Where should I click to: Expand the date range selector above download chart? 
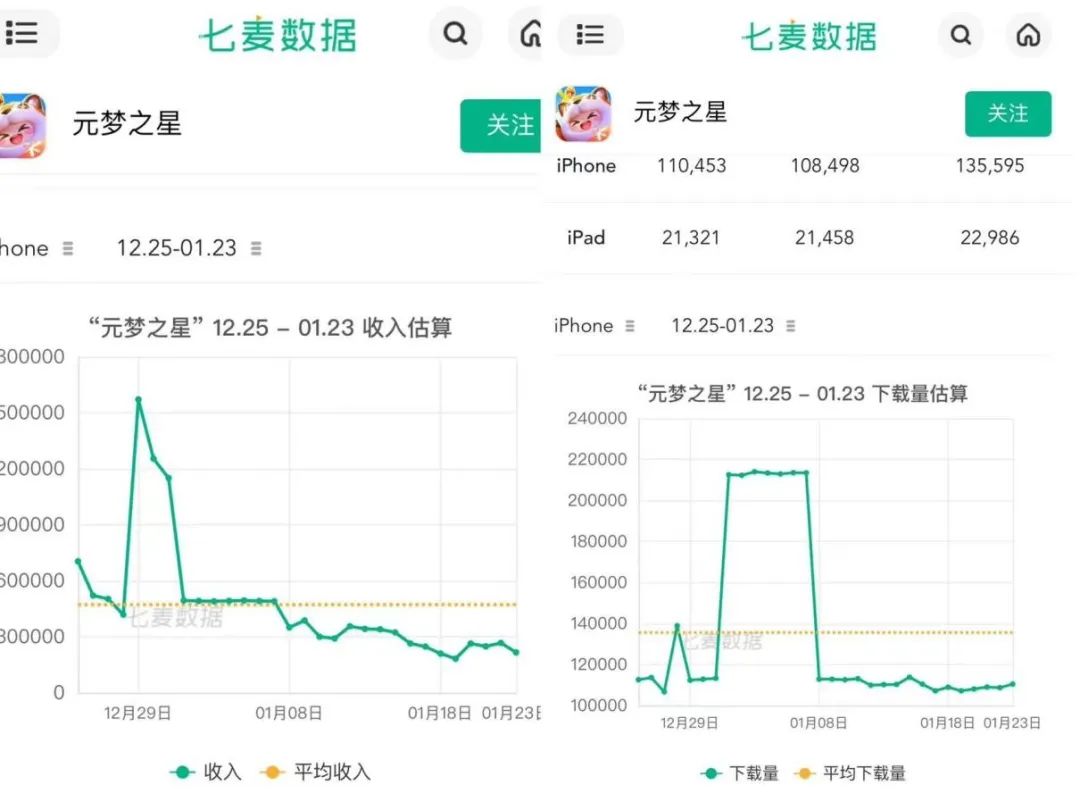733,326
